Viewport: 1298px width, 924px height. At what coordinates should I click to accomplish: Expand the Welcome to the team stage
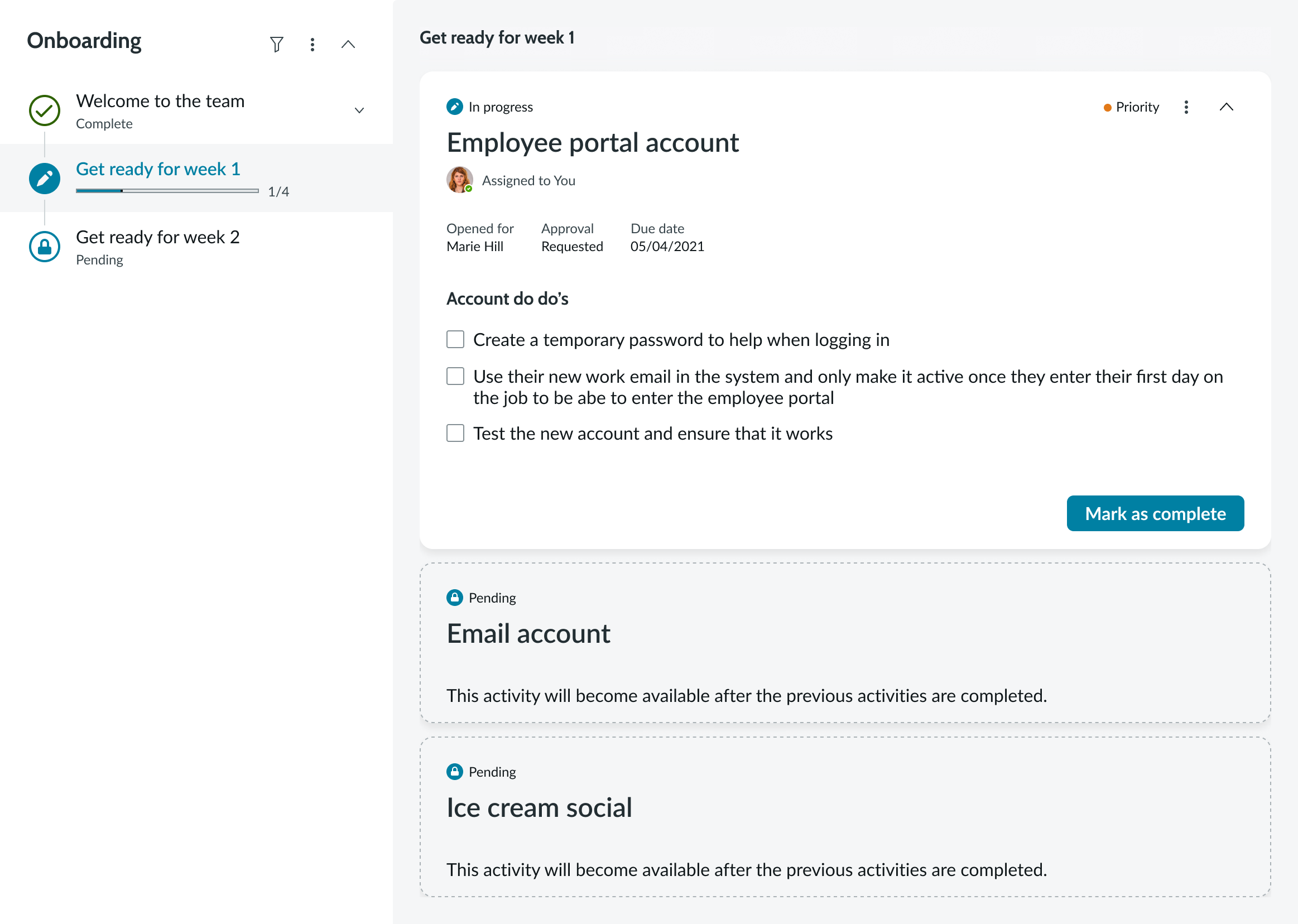click(x=359, y=110)
